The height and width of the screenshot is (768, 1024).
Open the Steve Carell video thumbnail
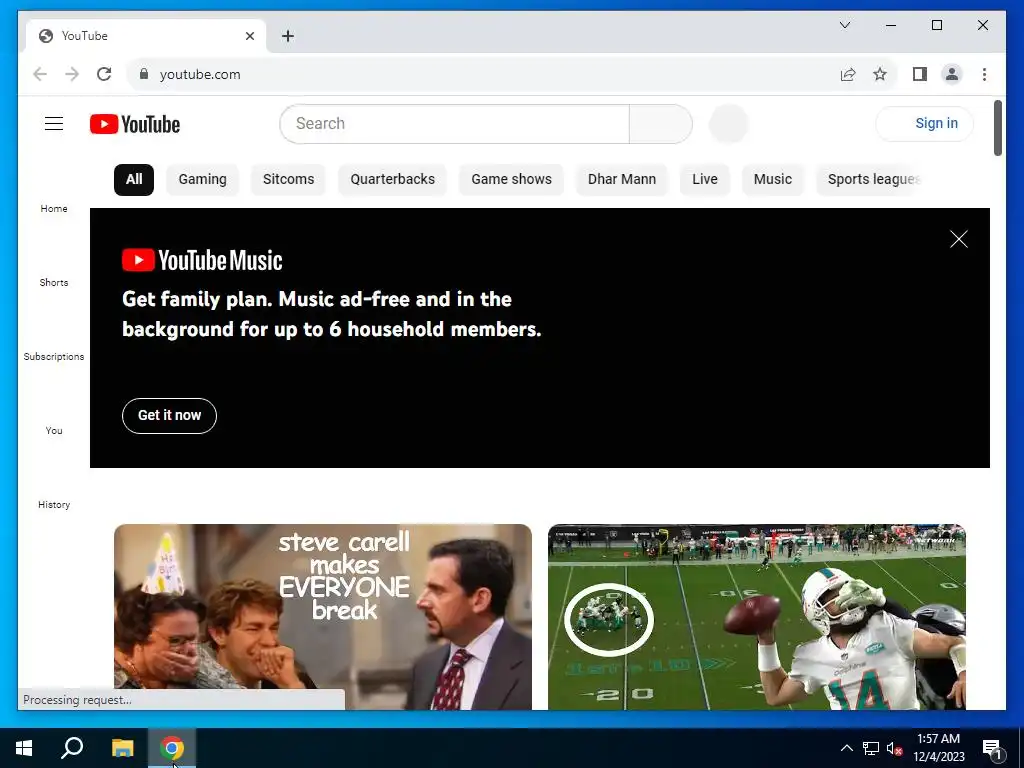323,617
